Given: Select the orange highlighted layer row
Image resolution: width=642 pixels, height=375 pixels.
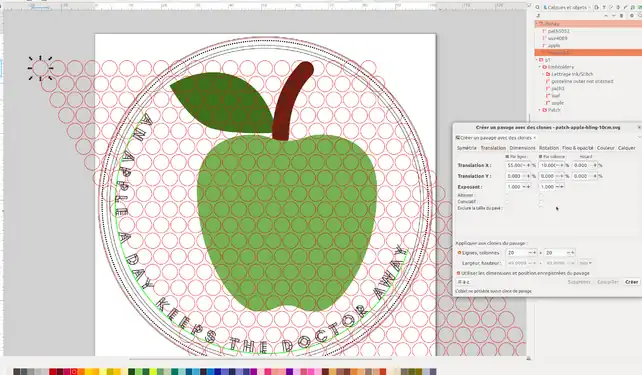Looking at the screenshot, I should coord(588,52).
